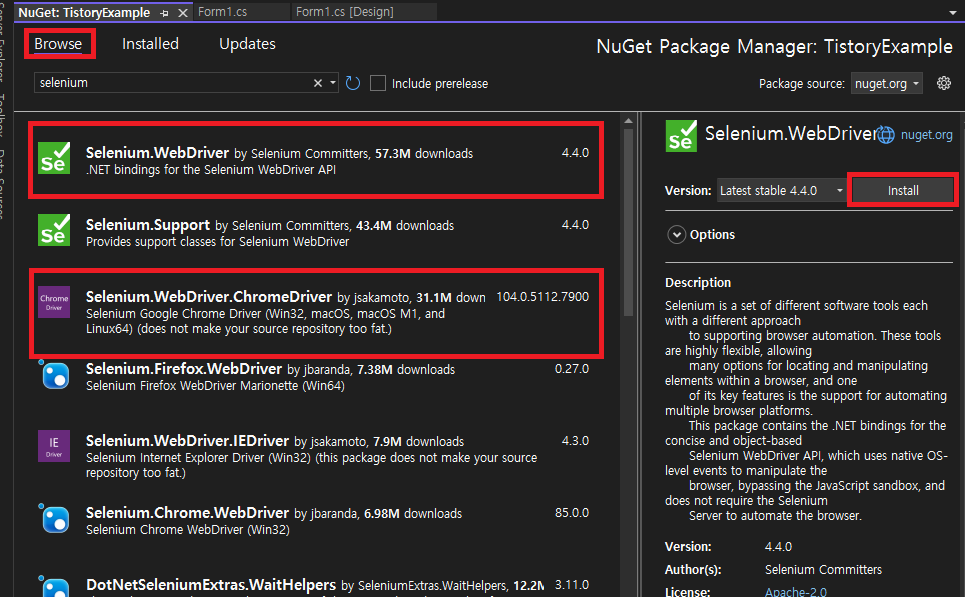
Task: Enable Include prerelease checkbox
Action: (378, 83)
